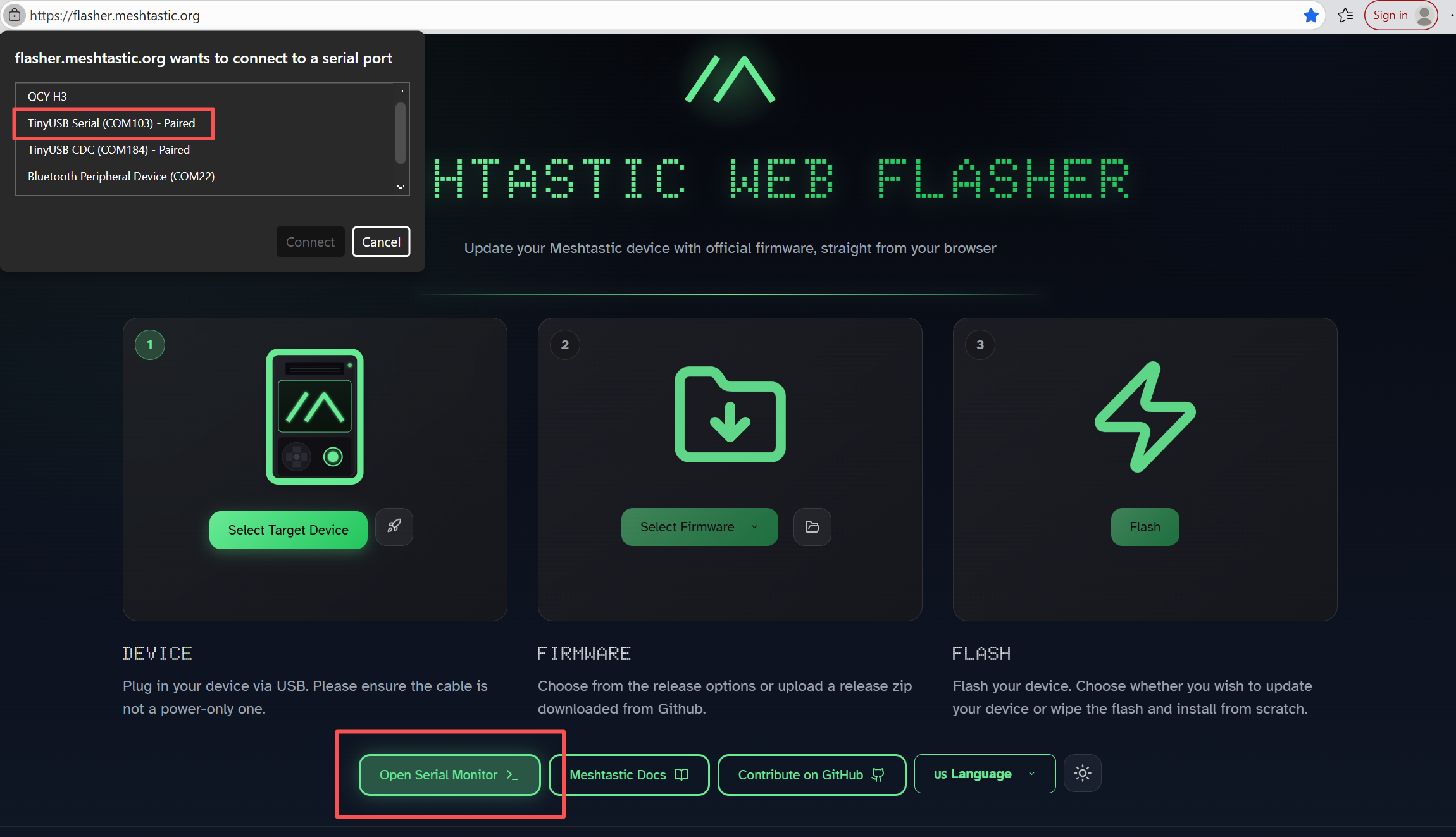Choose Bluetooth Peripheral Device (COM22)
The image size is (1456, 837).
(121, 177)
